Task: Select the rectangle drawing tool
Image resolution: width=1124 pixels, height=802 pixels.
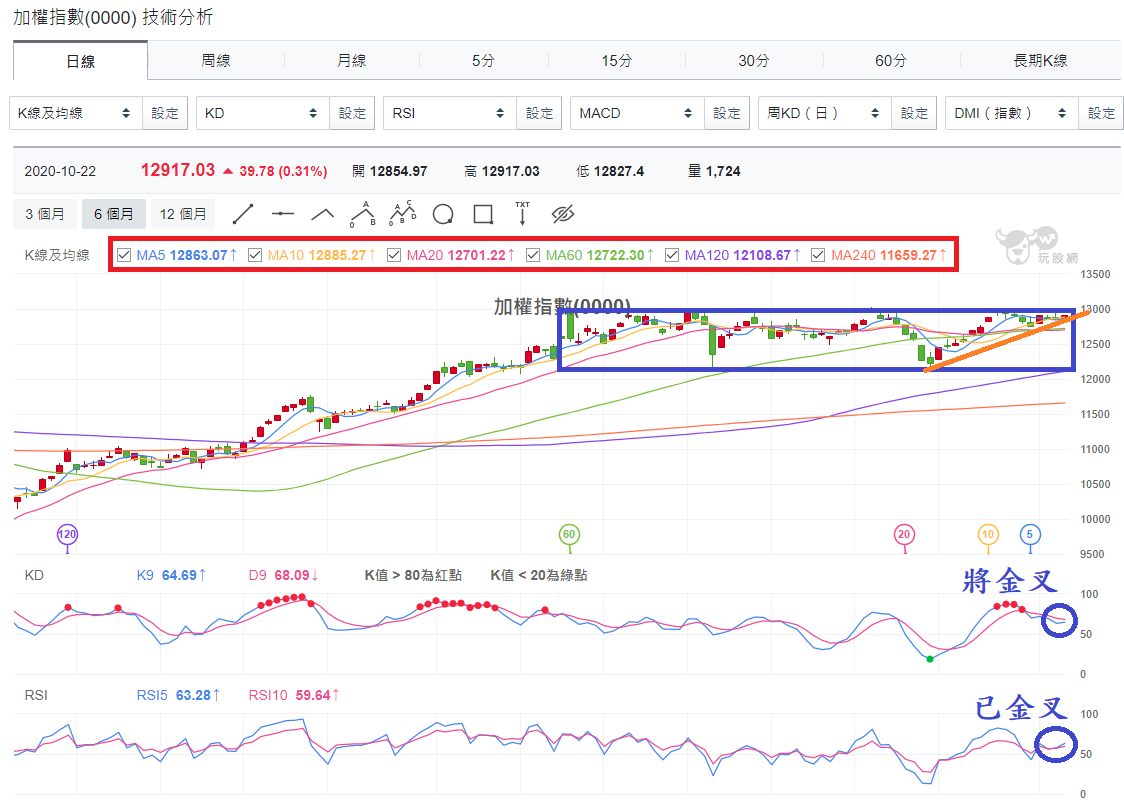Action: [483, 214]
